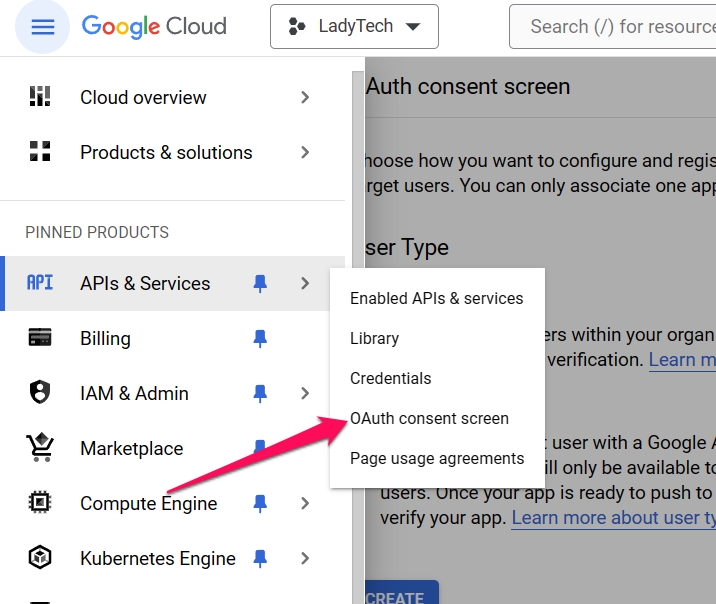
Task: Open the LadyTech project selector dropdown
Action: pyautogui.click(x=354, y=26)
